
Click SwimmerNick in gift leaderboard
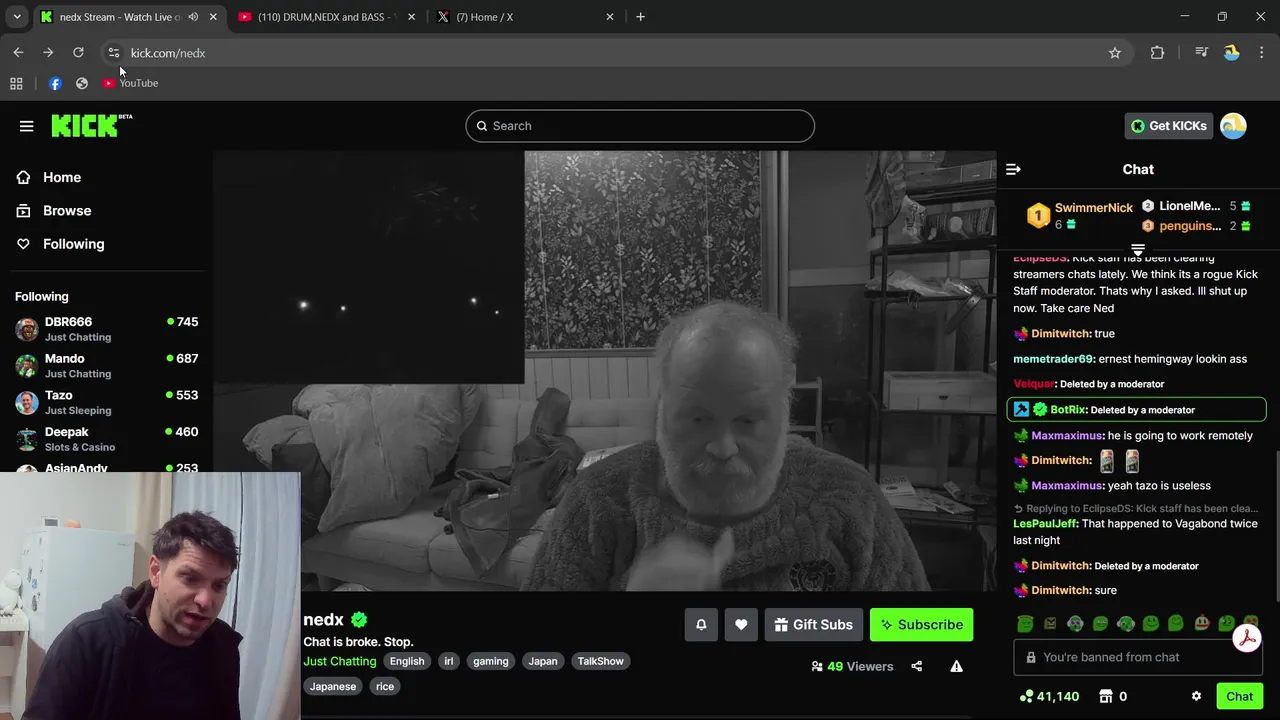coord(1094,208)
